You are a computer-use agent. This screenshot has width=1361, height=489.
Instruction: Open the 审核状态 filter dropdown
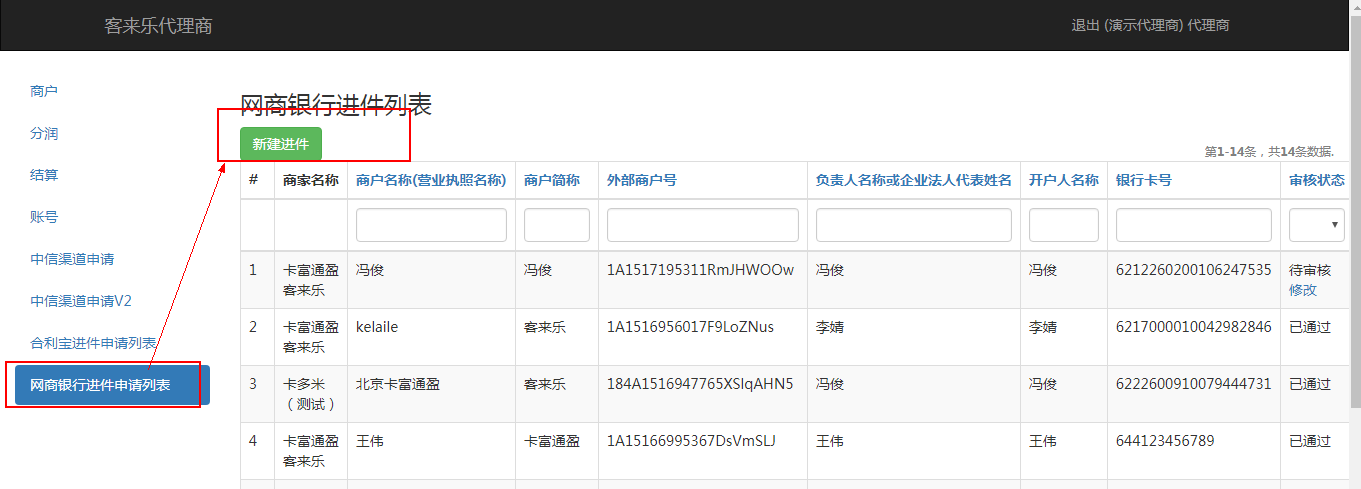[x=1316, y=225]
